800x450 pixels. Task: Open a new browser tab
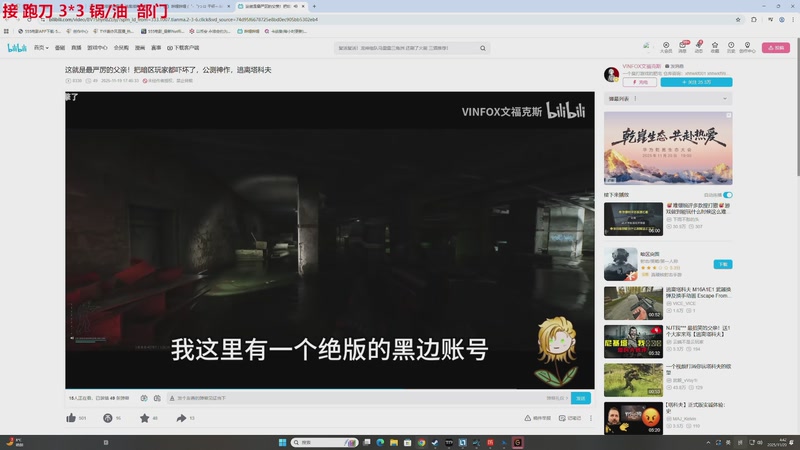pos(314,6)
